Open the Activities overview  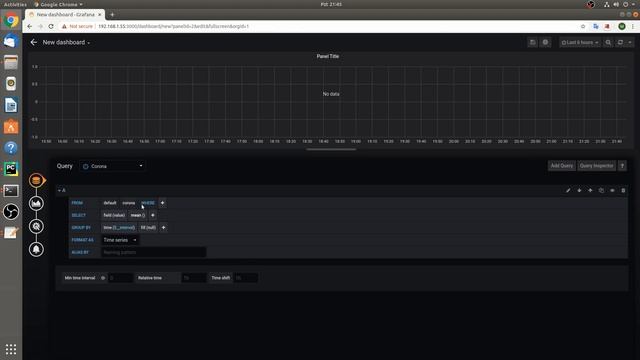tap(15, 4)
